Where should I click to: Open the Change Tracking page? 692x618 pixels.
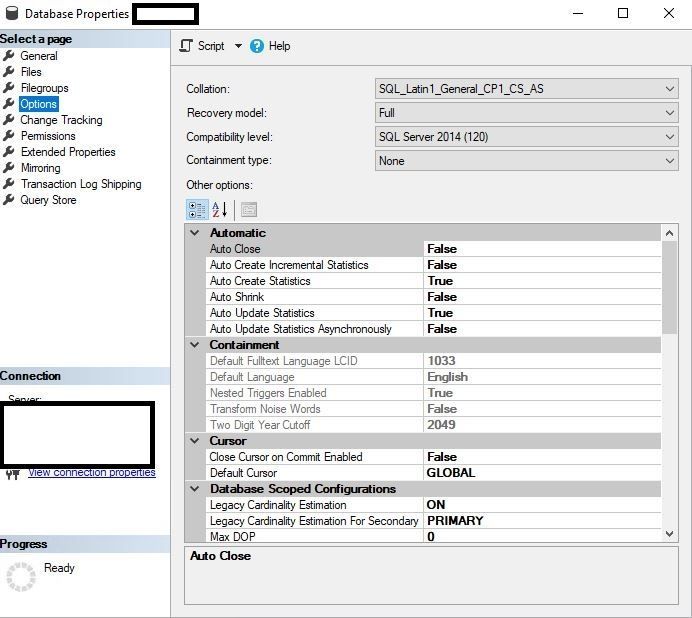pos(61,120)
